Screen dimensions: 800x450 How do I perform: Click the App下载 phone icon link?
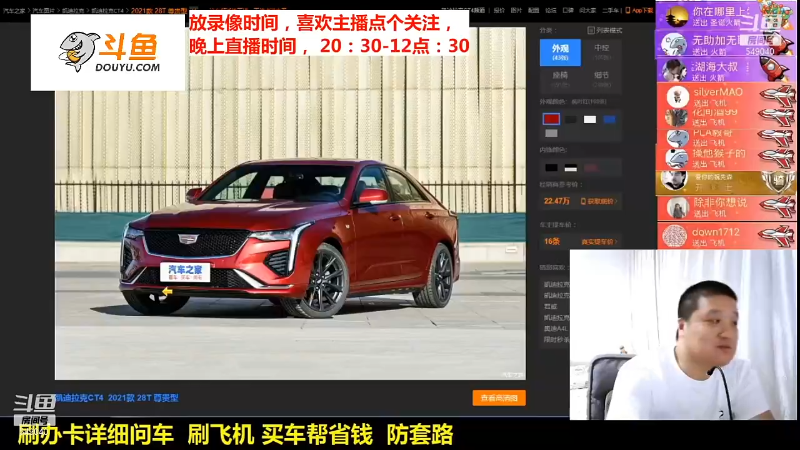[639, 10]
